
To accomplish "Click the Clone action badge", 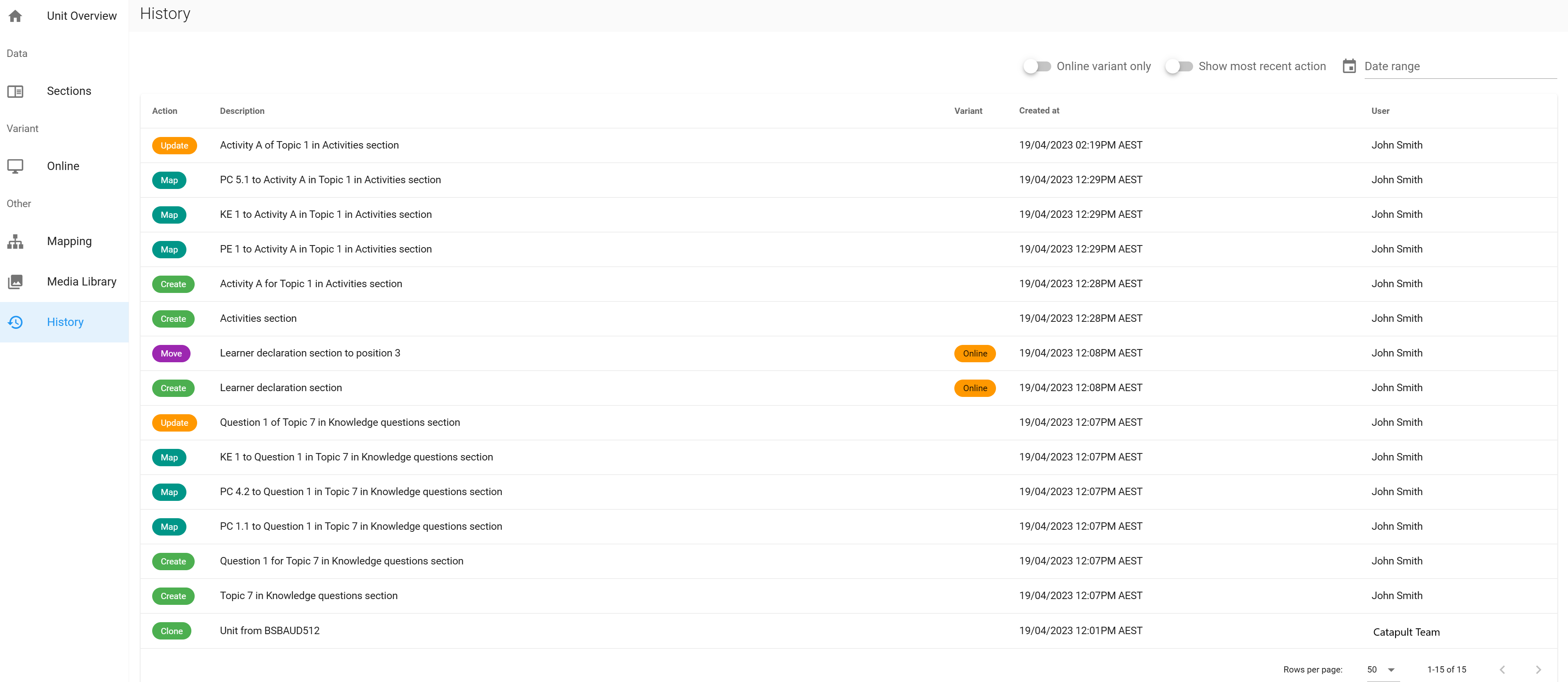I will (x=172, y=631).
